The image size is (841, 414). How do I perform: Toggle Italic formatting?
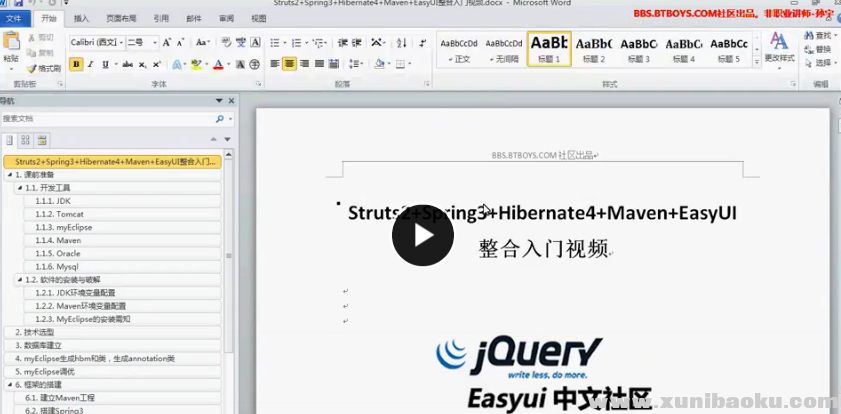point(92,64)
